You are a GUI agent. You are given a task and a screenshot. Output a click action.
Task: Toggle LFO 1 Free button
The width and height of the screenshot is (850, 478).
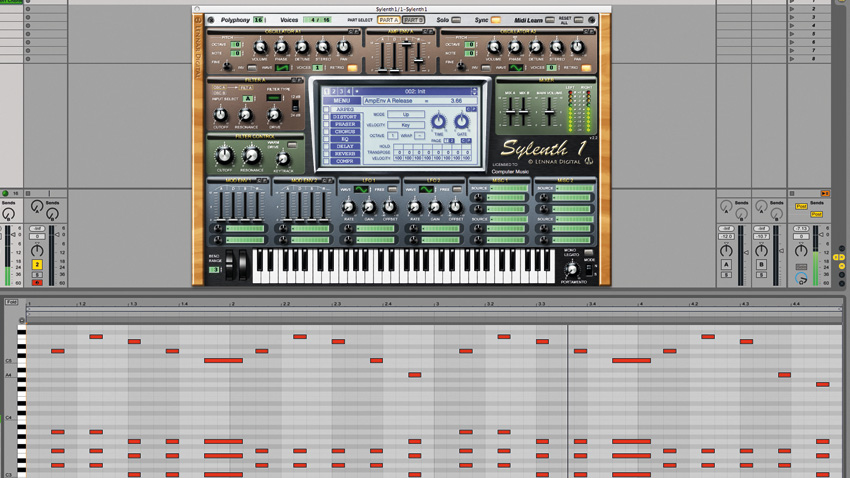click(x=392, y=189)
